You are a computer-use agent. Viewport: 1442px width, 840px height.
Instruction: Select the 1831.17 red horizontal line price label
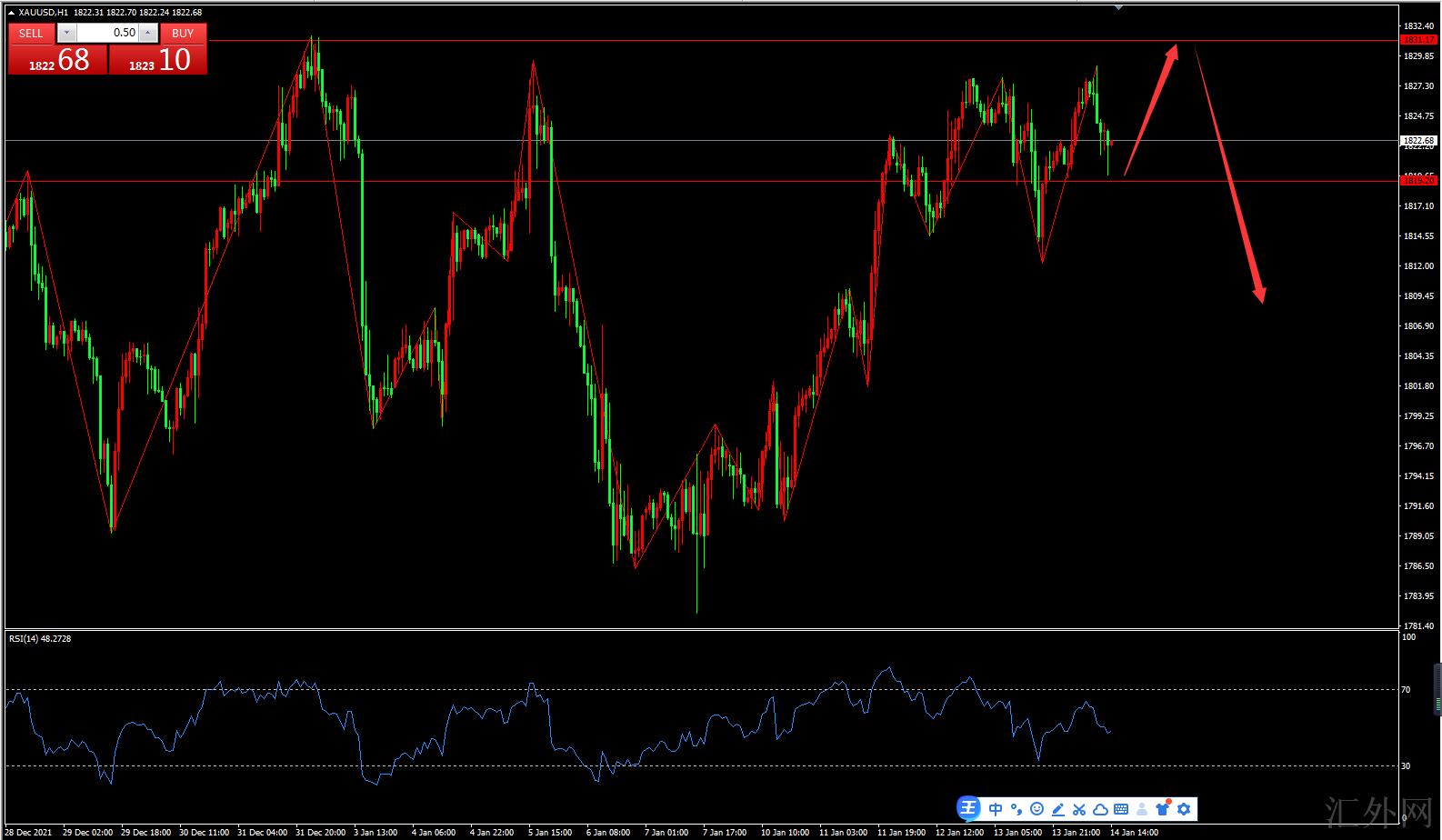tap(1417, 40)
